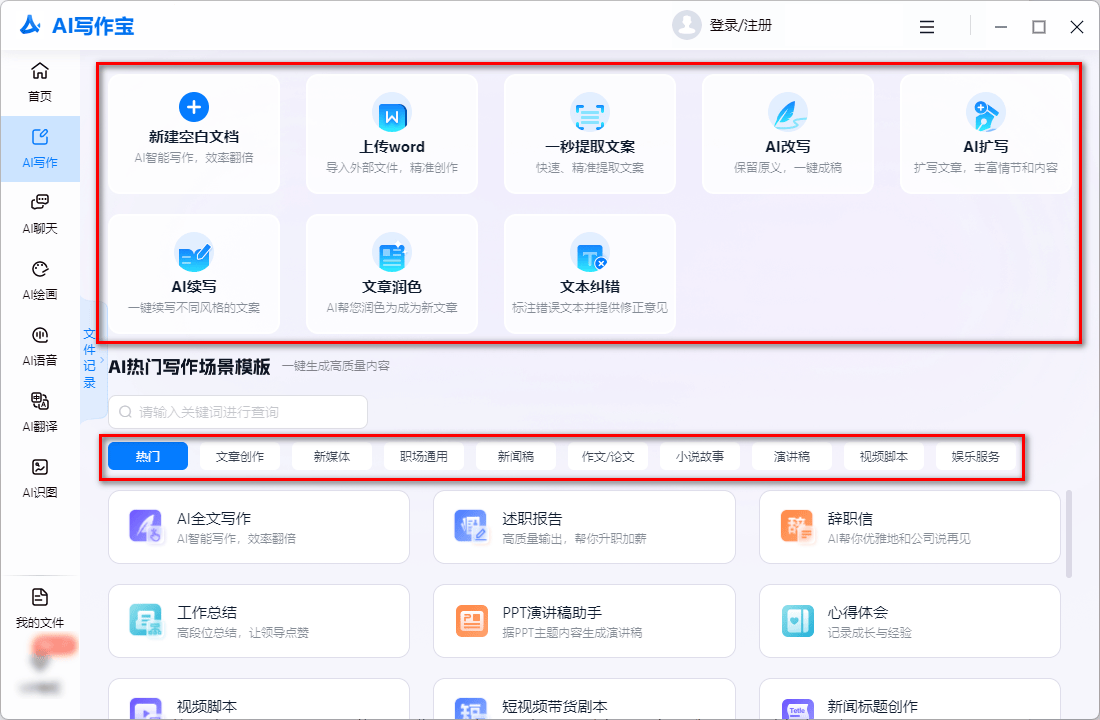This screenshot has width=1100, height=720.
Task: Select the 小说故事 category tab
Action: click(700, 456)
